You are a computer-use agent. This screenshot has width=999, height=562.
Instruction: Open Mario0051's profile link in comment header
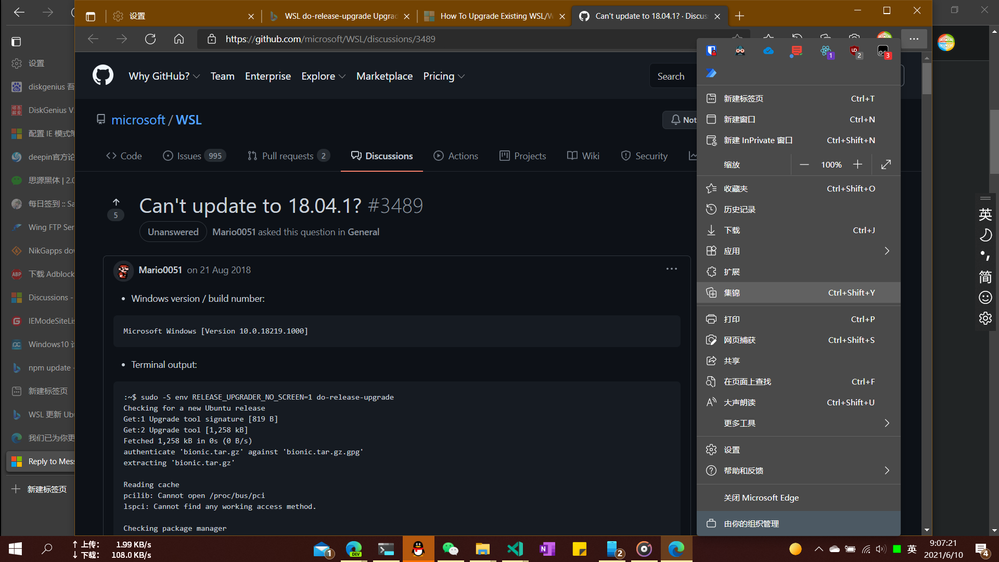tap(160, 270)
